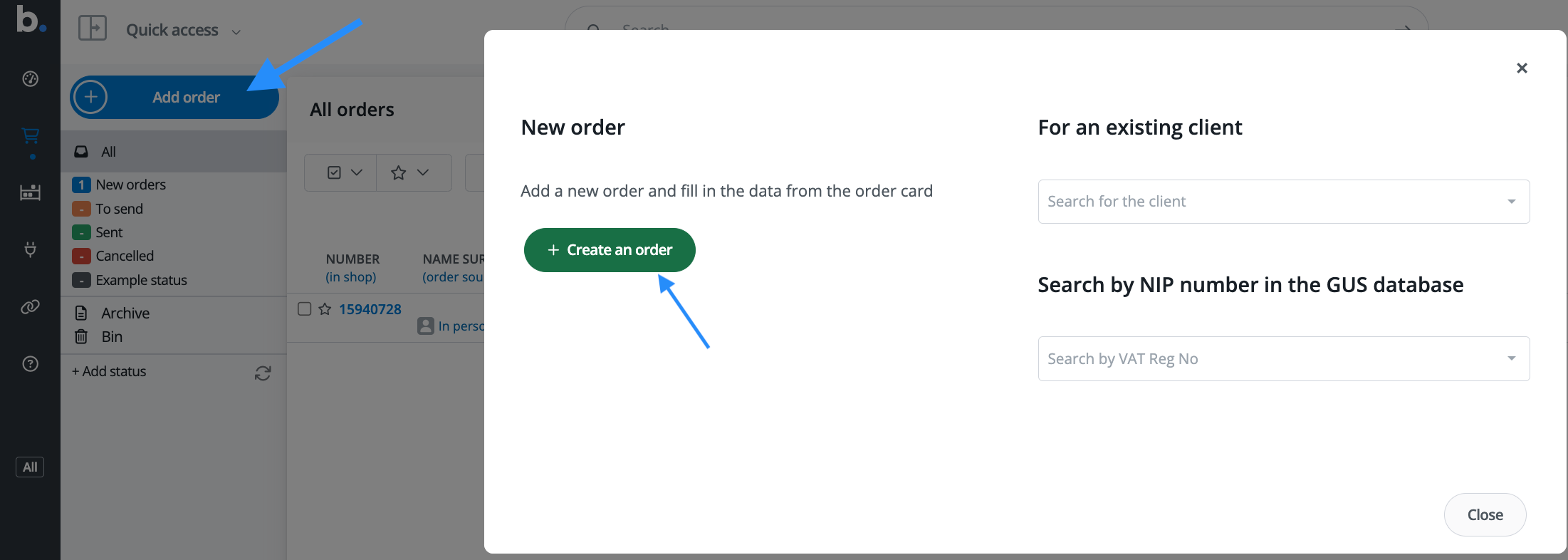
Task: Select the New orders status
Action: click(131, 185)
